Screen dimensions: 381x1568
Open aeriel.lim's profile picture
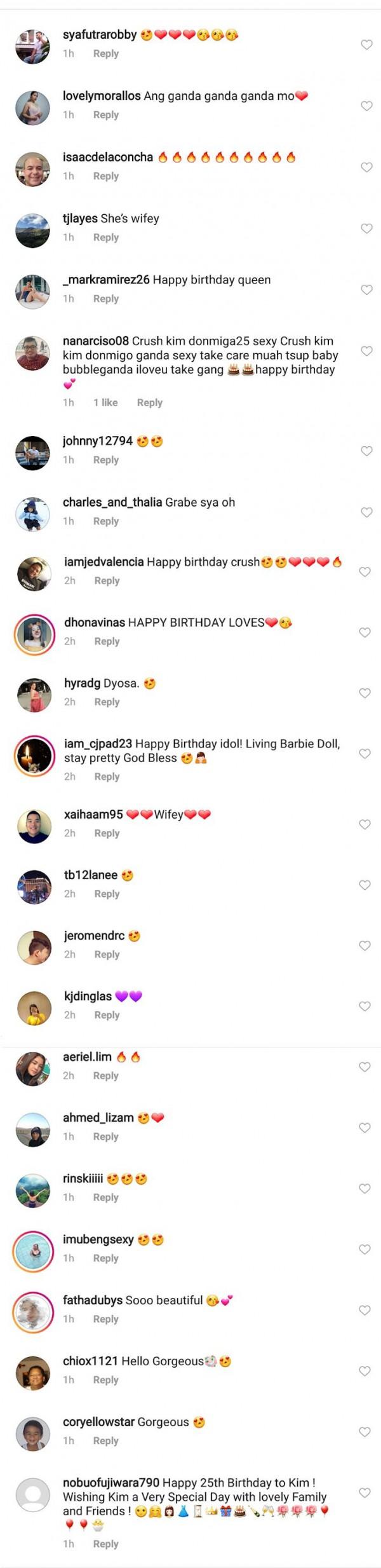[x=33, y=1068]
